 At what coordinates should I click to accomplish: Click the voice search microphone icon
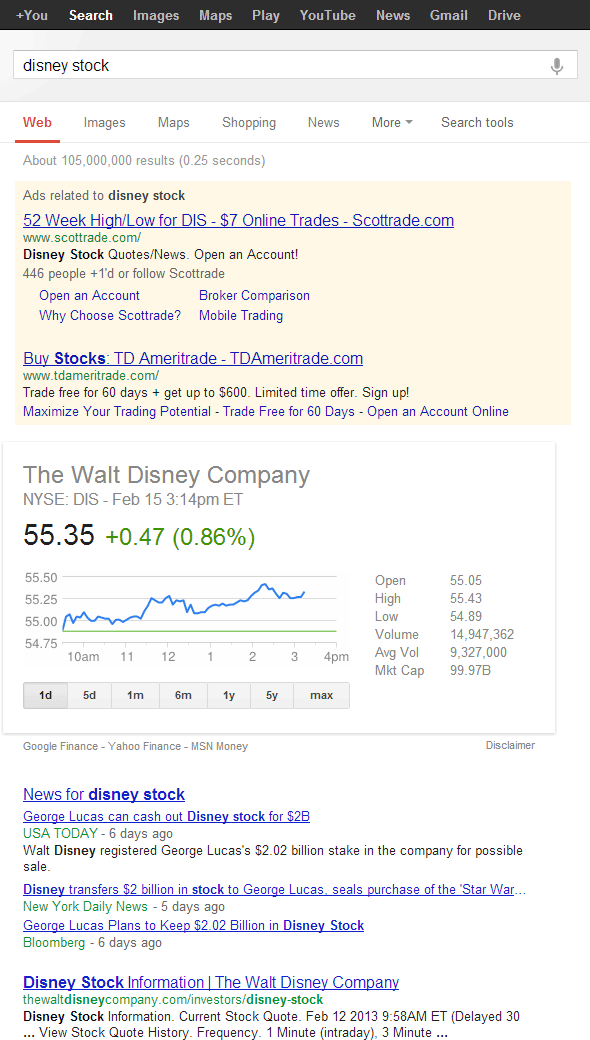tap(556, 64)
